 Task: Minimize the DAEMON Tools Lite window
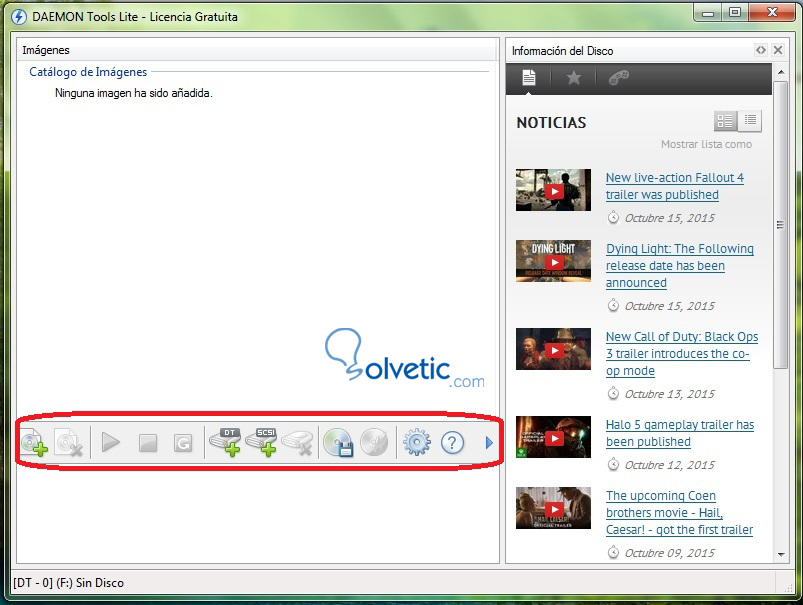[x=707, y=13]
